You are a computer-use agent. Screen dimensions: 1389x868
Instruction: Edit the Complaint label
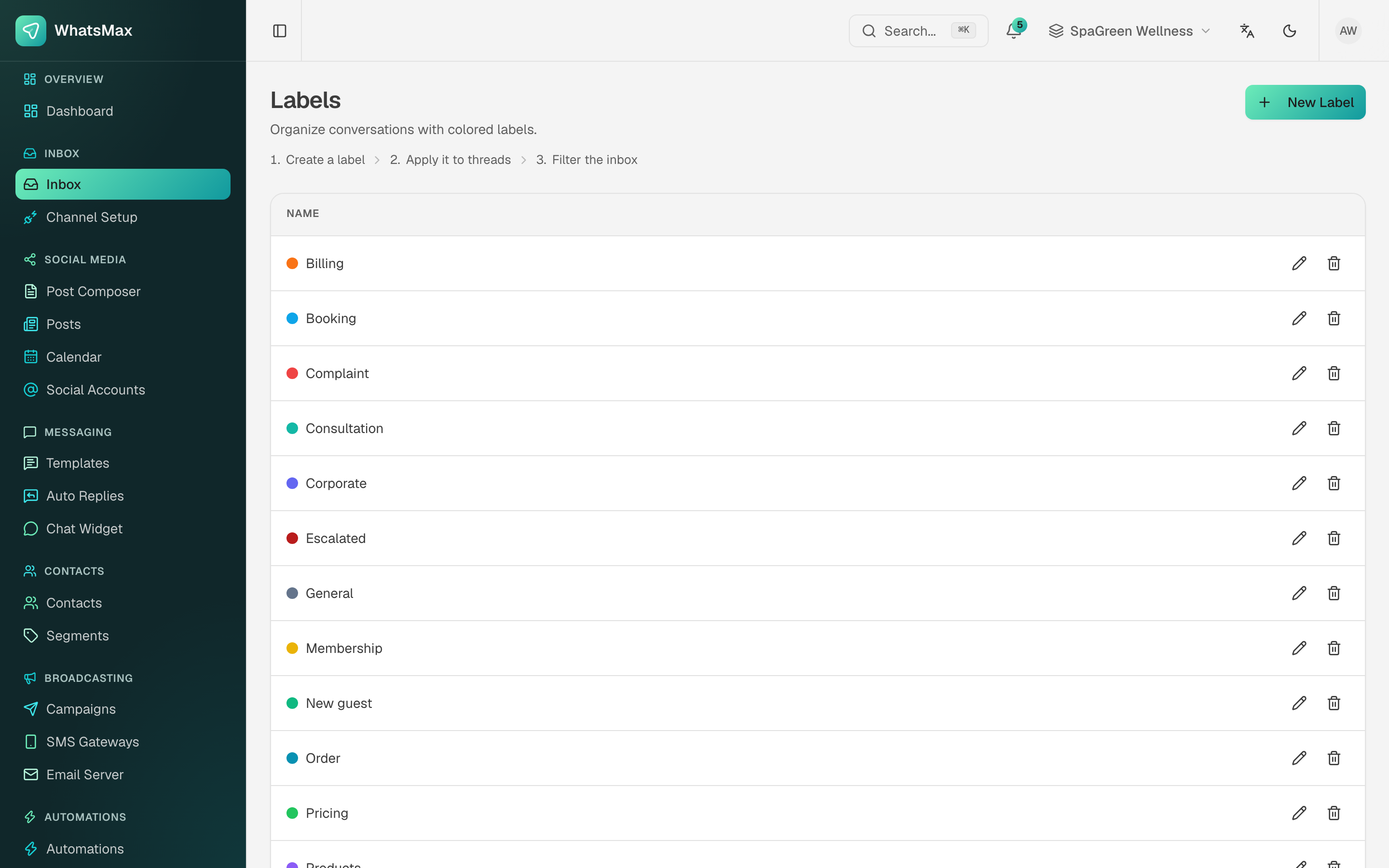(x=1299, y=373)
